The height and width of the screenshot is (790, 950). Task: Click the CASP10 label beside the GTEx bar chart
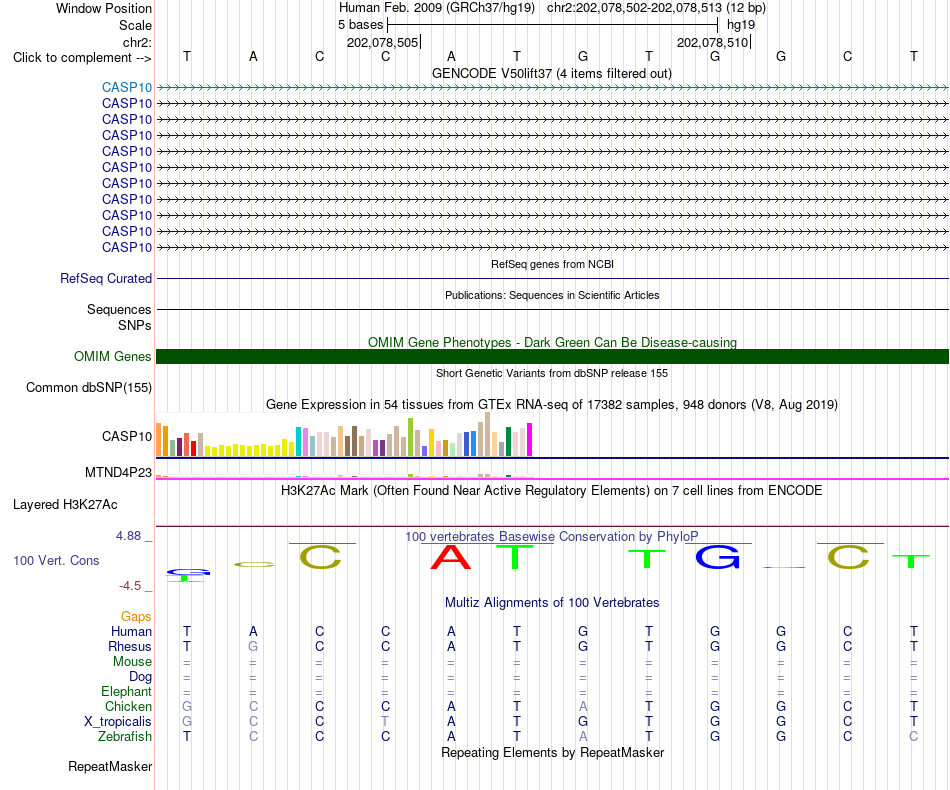click(127, 436)
